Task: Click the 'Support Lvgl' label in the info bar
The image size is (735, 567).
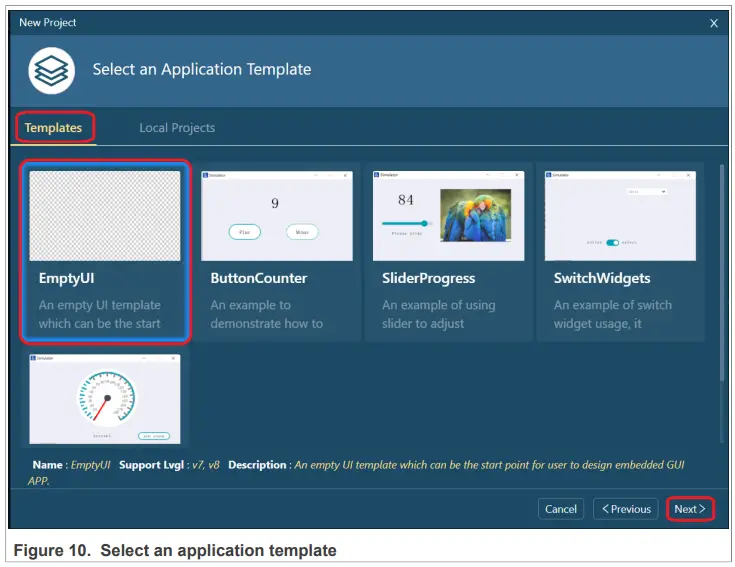Action: click(x=151, y=465)
